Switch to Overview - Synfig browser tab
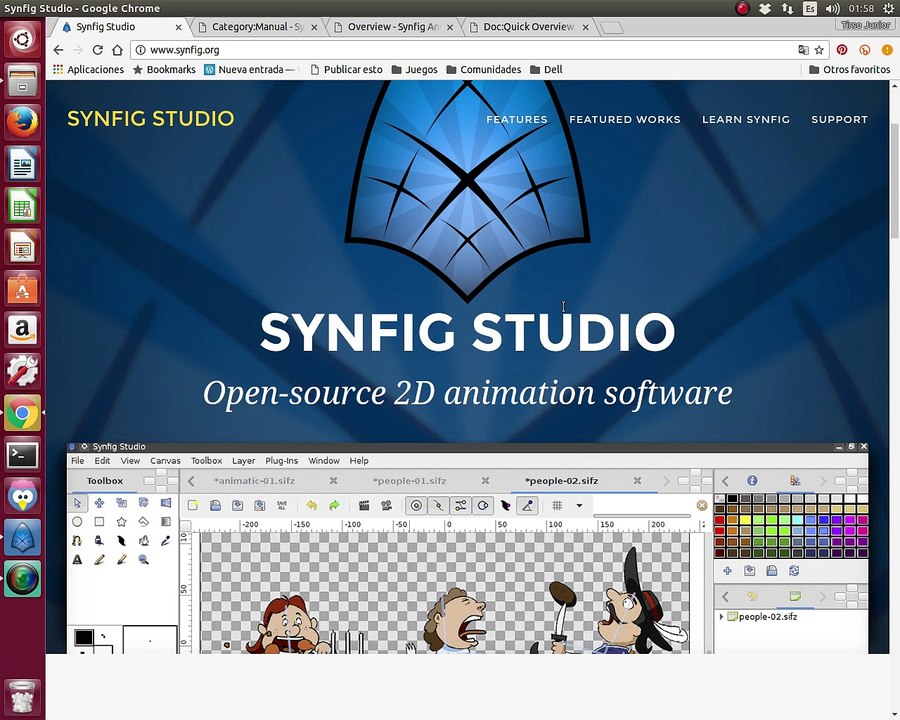The height and width of the screenshot is (720, 900). [x=392, y=26]
